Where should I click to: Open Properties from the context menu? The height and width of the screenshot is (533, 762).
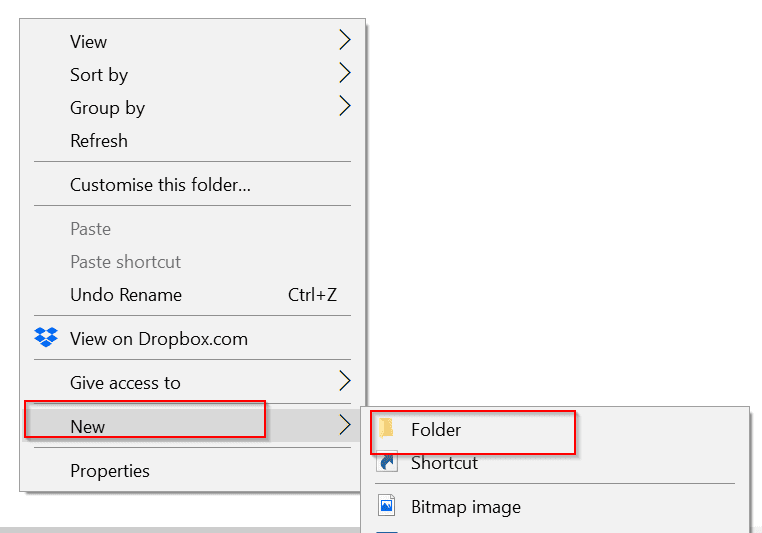tap(110, 471)
